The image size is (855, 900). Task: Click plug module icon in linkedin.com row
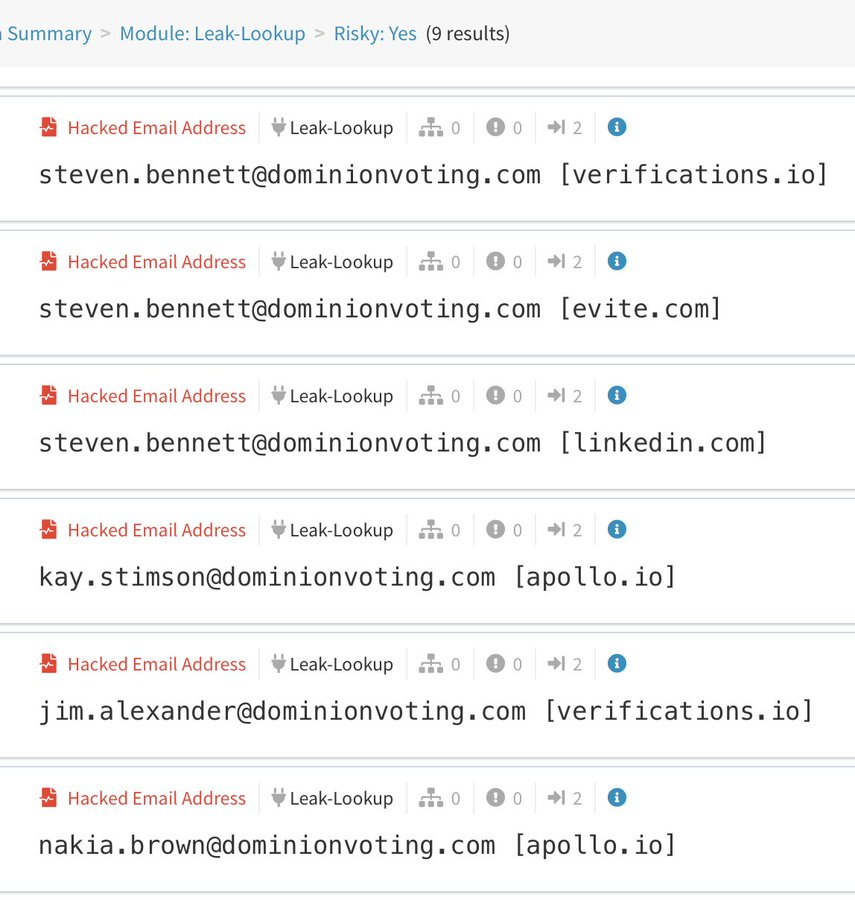278,395
